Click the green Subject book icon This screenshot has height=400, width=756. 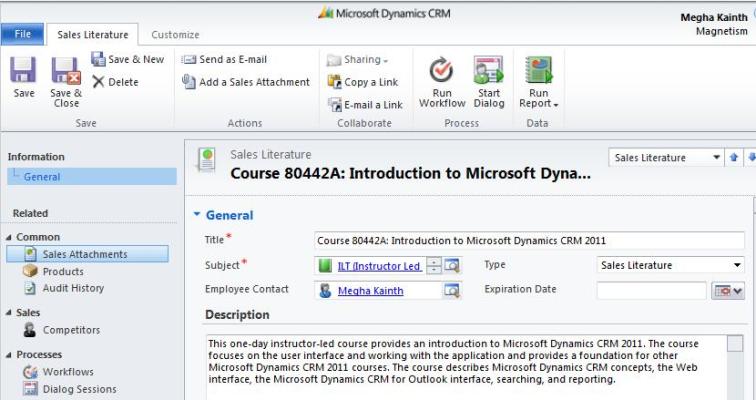coord(325,266)
